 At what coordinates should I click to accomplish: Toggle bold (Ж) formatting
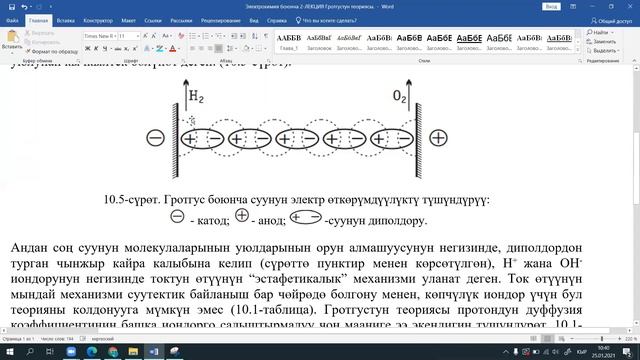click(87, 49)
